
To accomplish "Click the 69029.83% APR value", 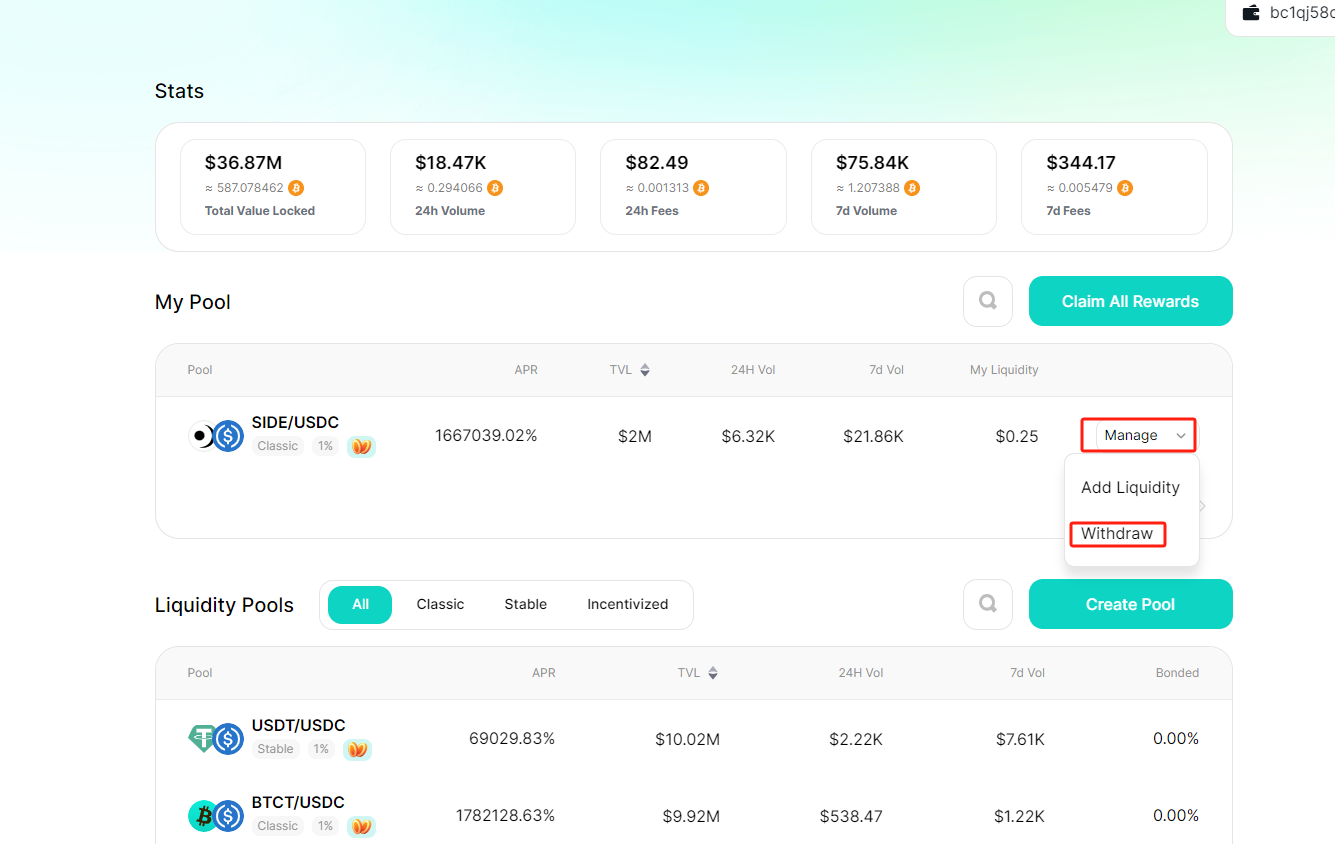I will click(x=512, y=739).
